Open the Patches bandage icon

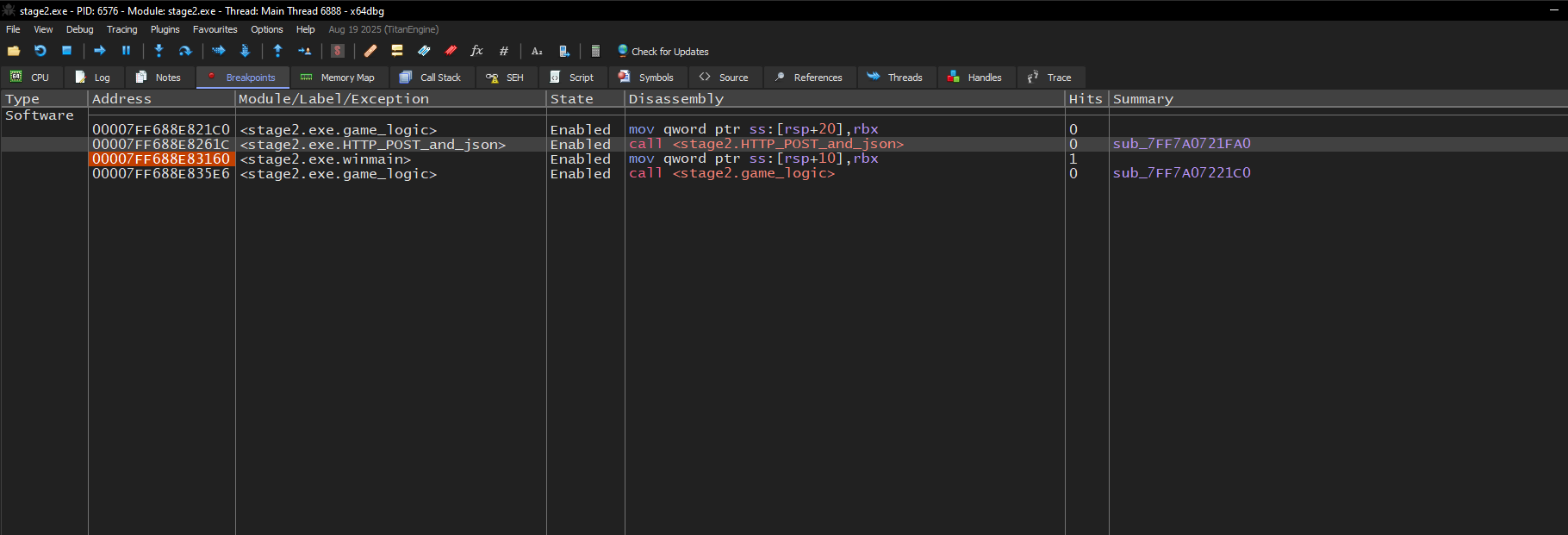370,51
